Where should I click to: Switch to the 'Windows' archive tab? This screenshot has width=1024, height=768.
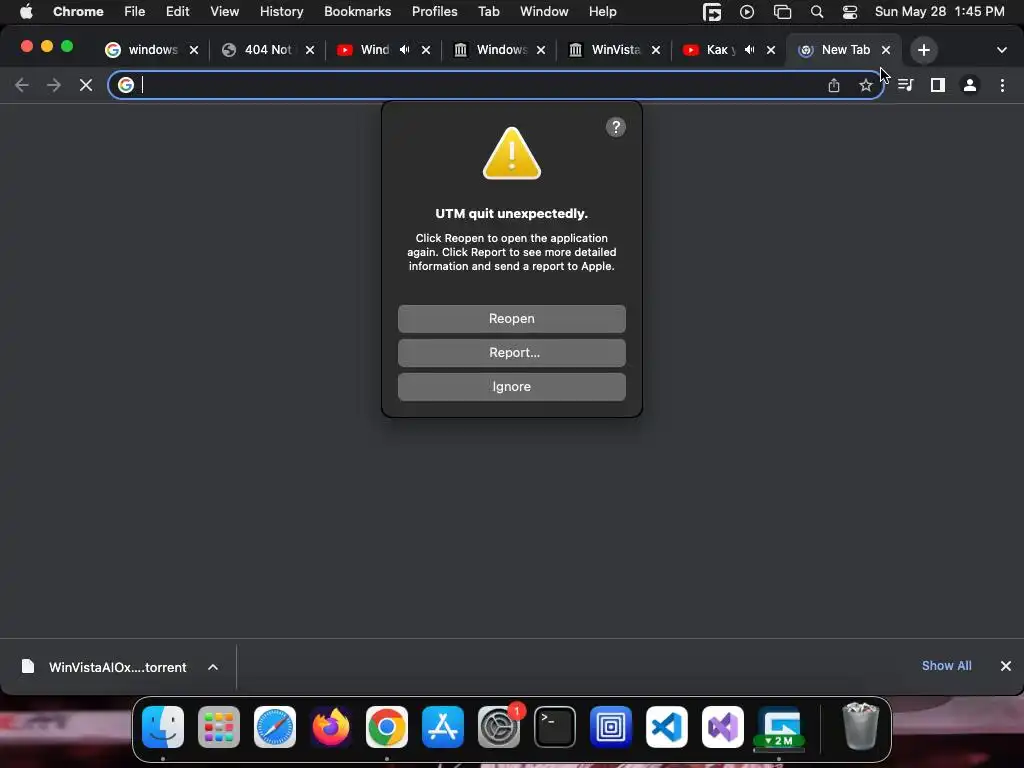(x=500, y=50)
